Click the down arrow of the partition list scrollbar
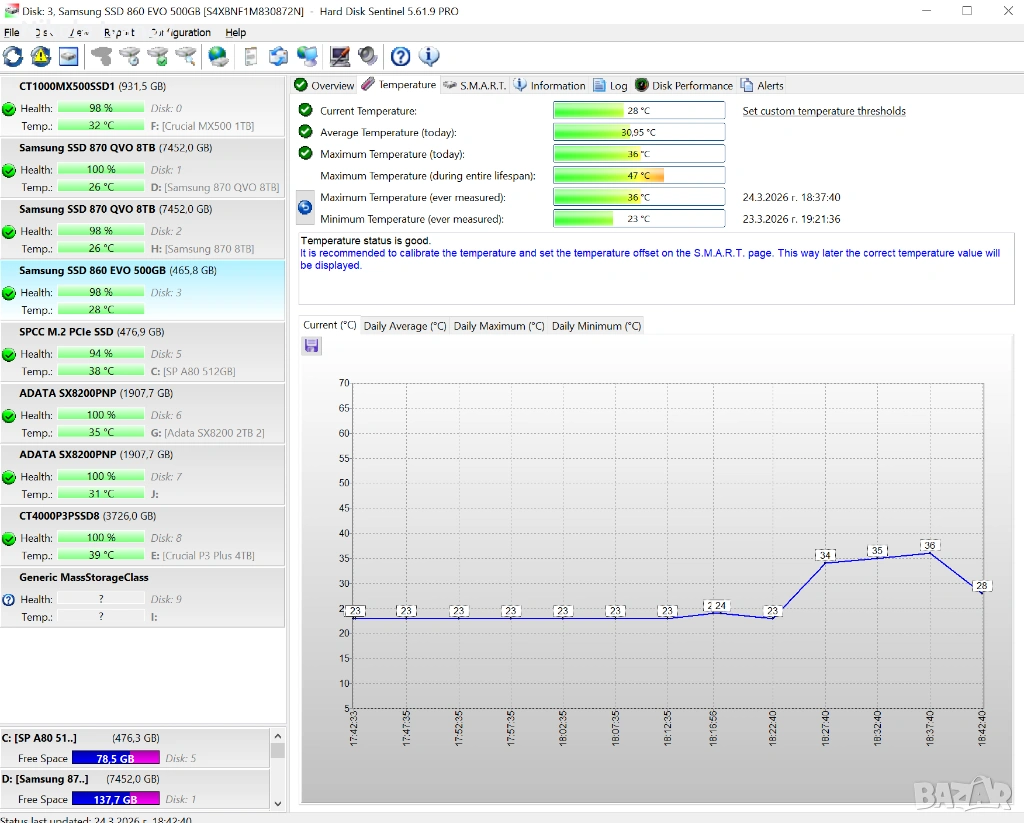The image size is (1024, 823). pyautogui.click(x=278, y=801)
